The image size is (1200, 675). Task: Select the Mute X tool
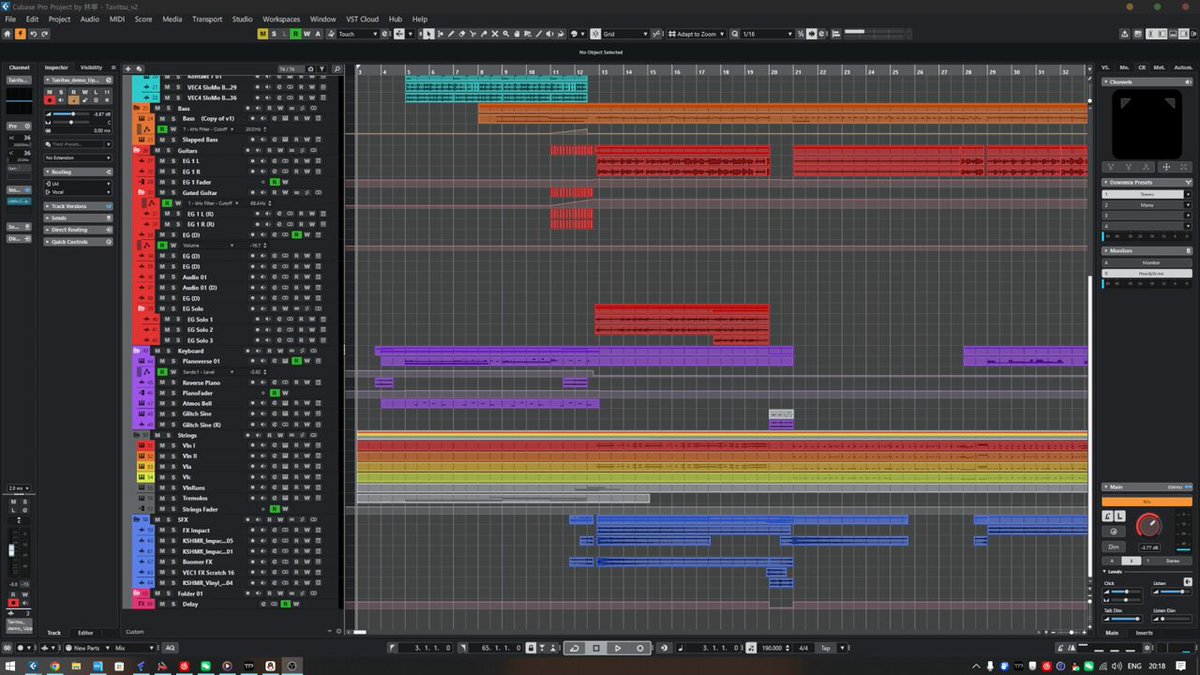point(495,34)
